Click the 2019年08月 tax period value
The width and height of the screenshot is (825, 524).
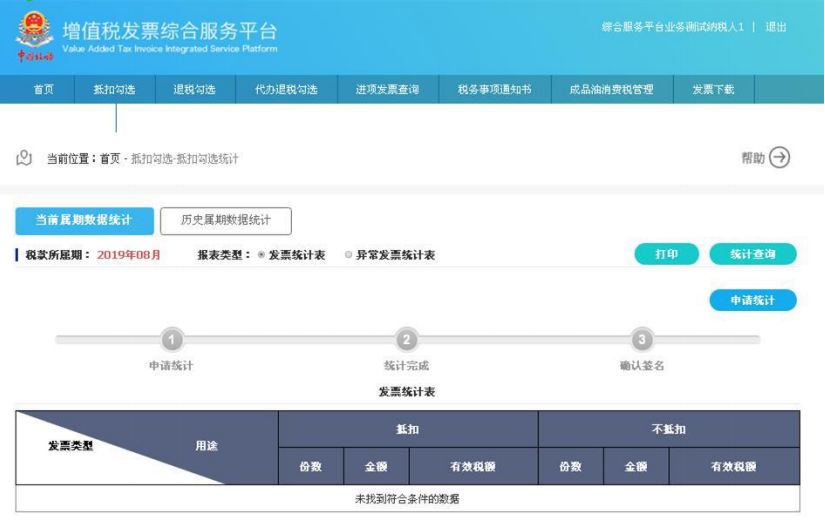coord(129,255)
